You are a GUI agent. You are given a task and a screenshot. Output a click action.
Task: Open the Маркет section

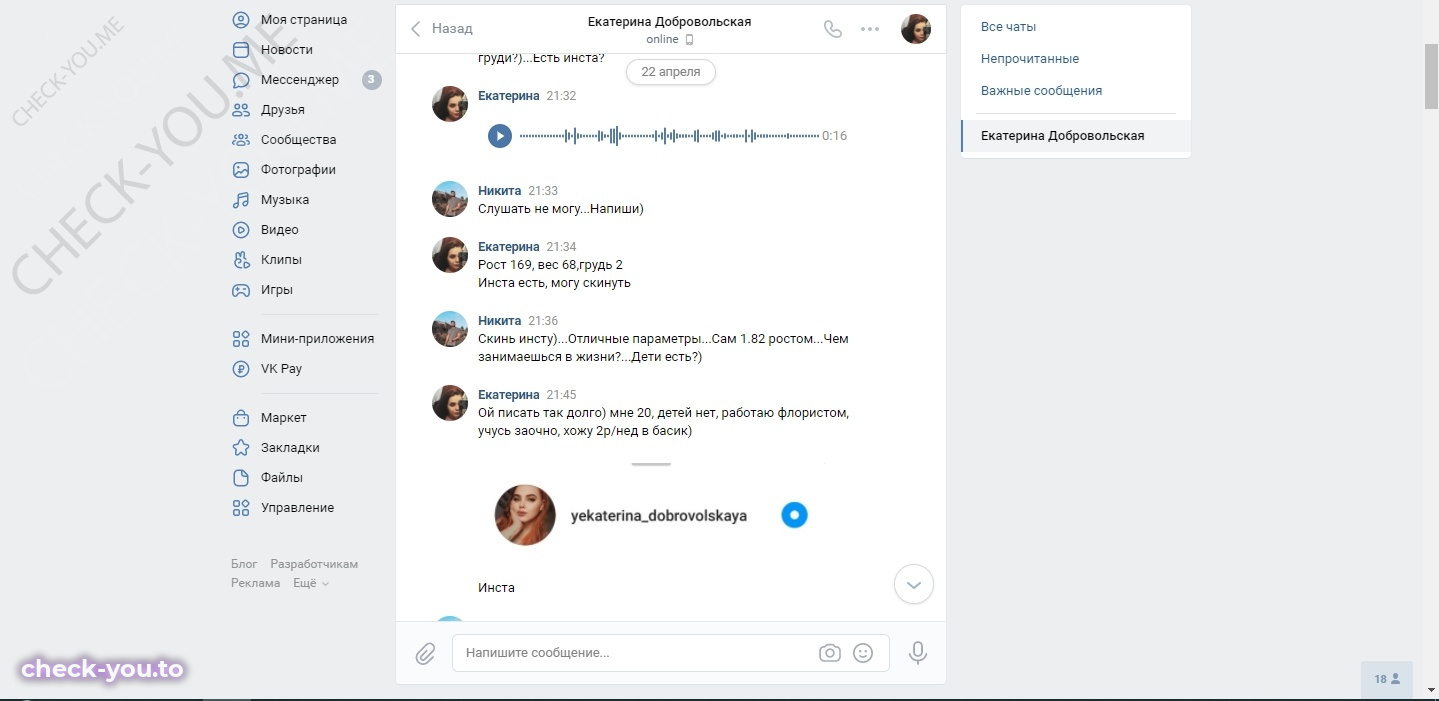284,418
